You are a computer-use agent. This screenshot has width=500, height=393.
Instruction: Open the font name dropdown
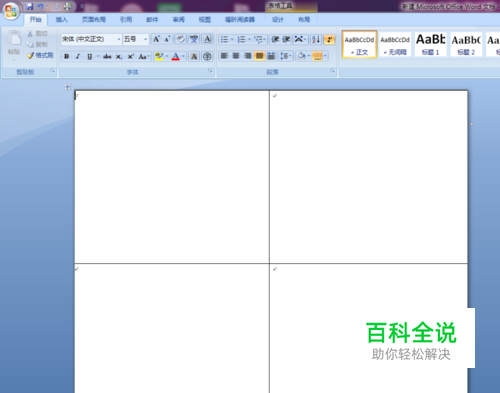119,39
